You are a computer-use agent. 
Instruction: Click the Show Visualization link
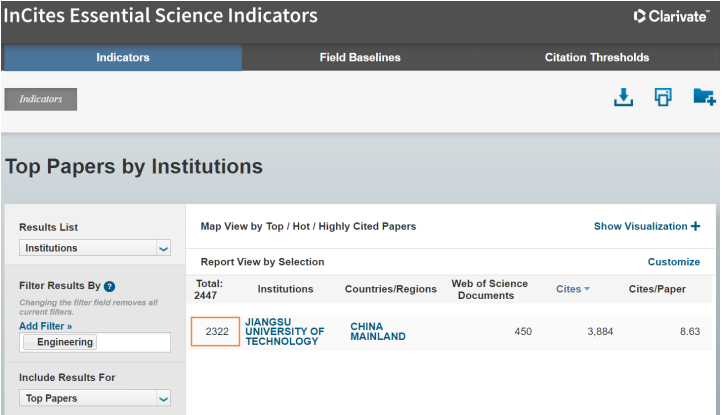pyautogui.click(x=640, y=226)
